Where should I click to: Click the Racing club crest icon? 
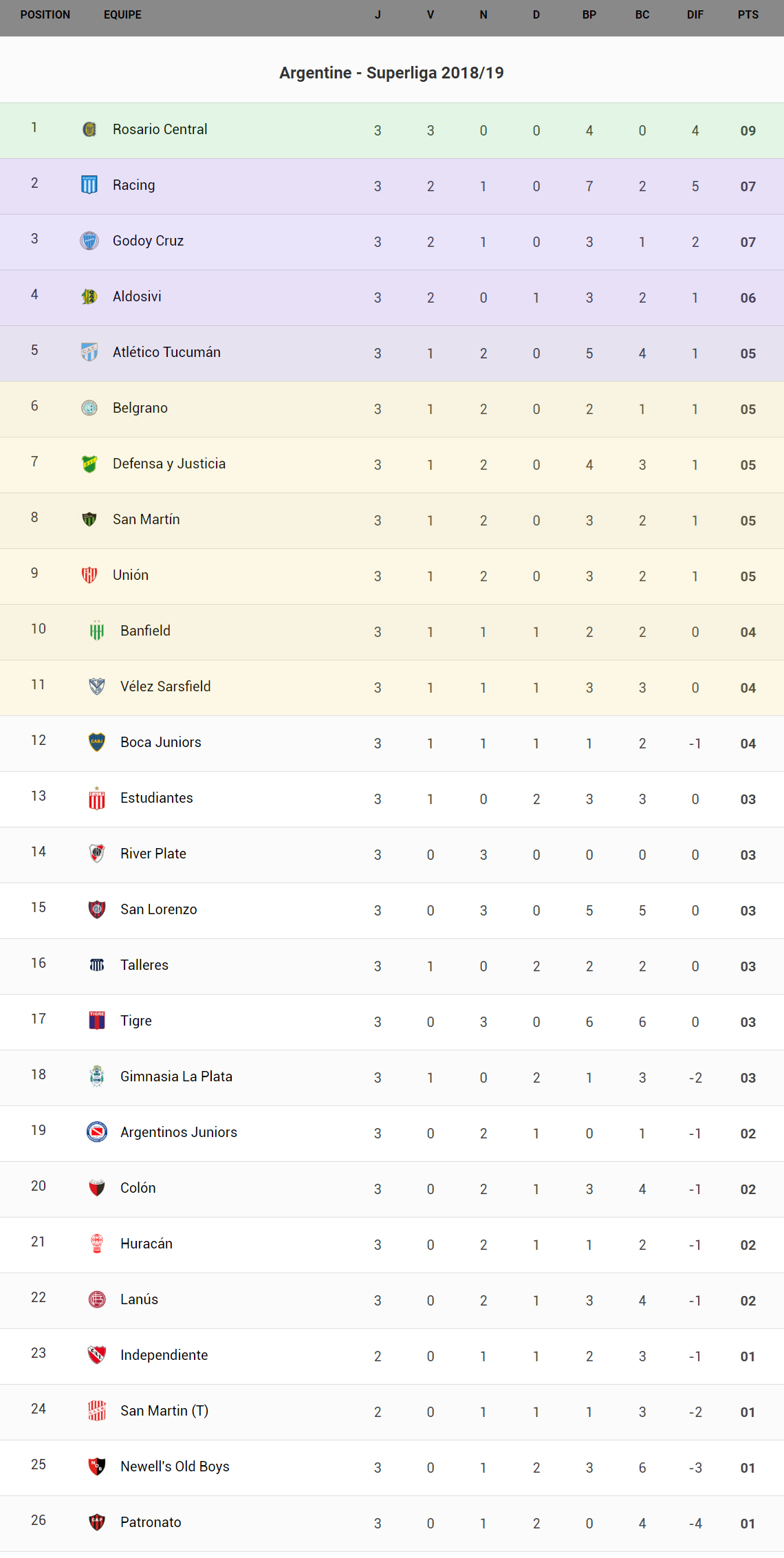[x=89, y=185]
